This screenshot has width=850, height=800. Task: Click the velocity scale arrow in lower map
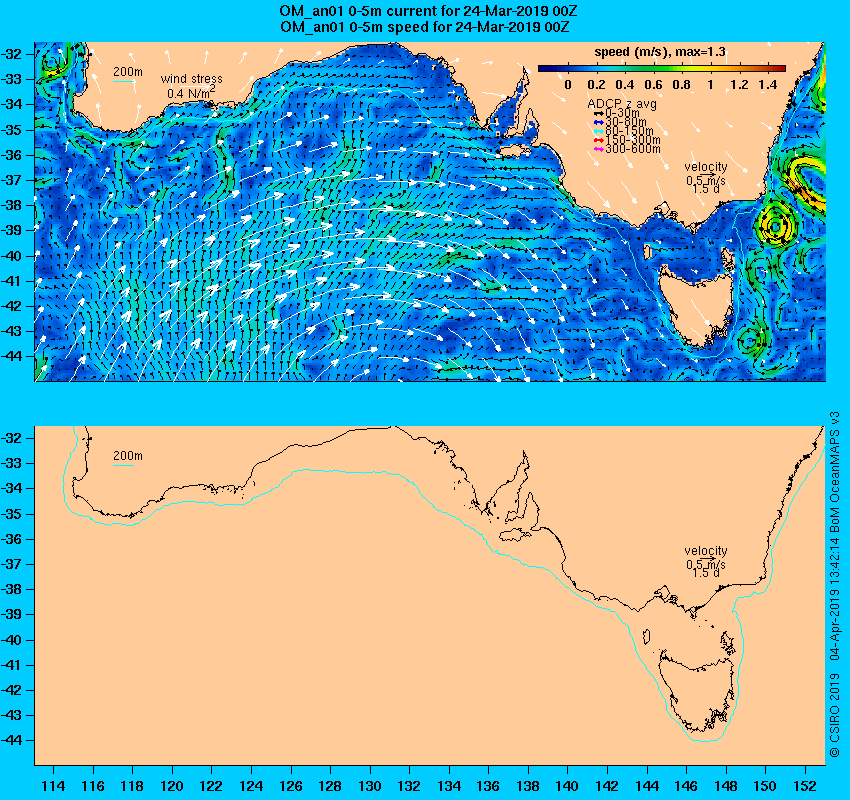(707, 559)
